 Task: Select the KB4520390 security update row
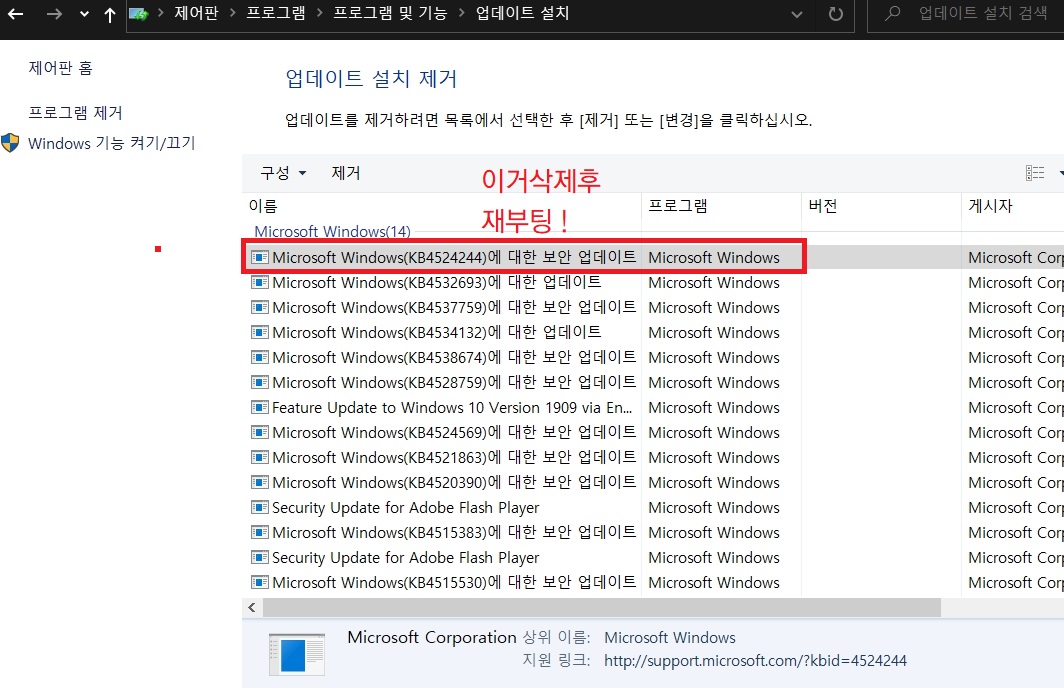click(x=653, y=482)
